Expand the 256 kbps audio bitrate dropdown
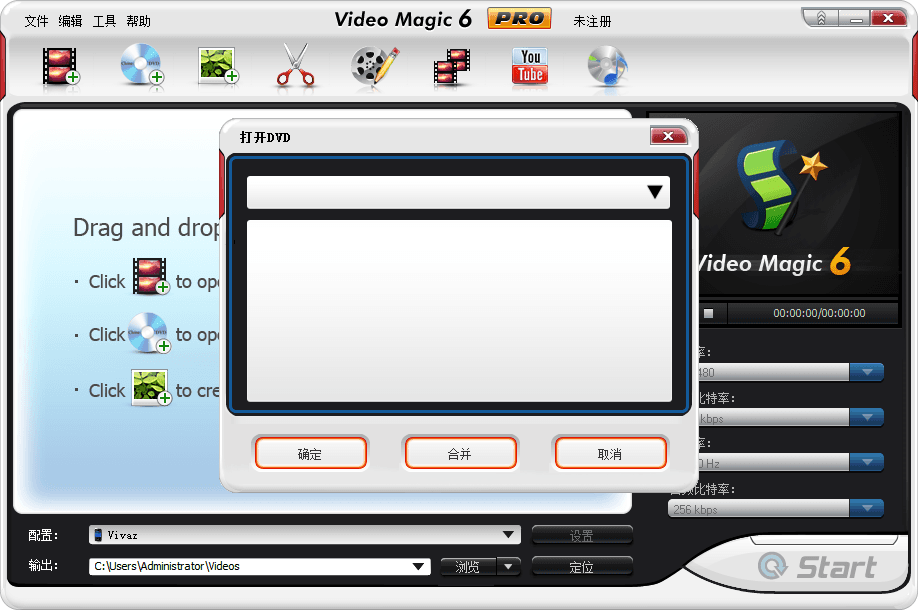The height and width of the screenshot is (610, 918). tap(866, 508)
